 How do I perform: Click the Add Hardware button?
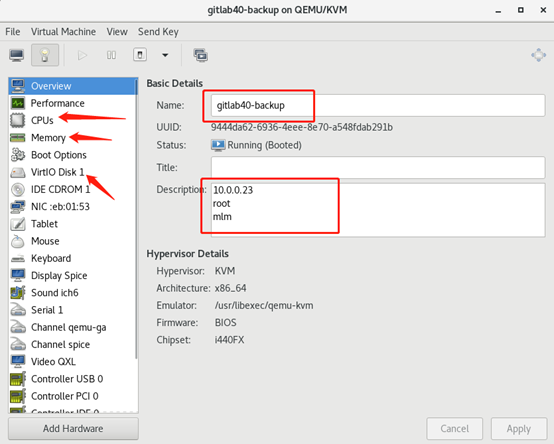point(73,428)
